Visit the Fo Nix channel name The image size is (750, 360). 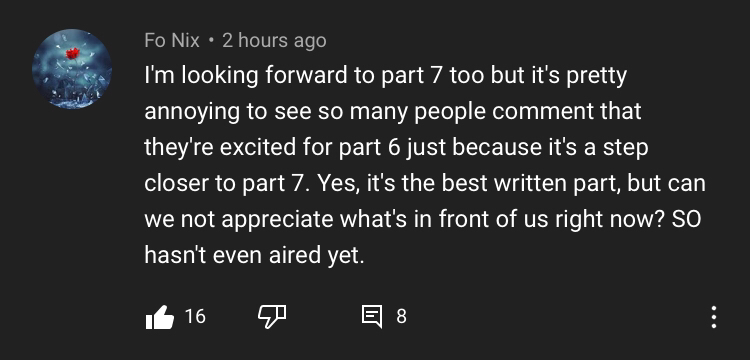tap(172, 41)
